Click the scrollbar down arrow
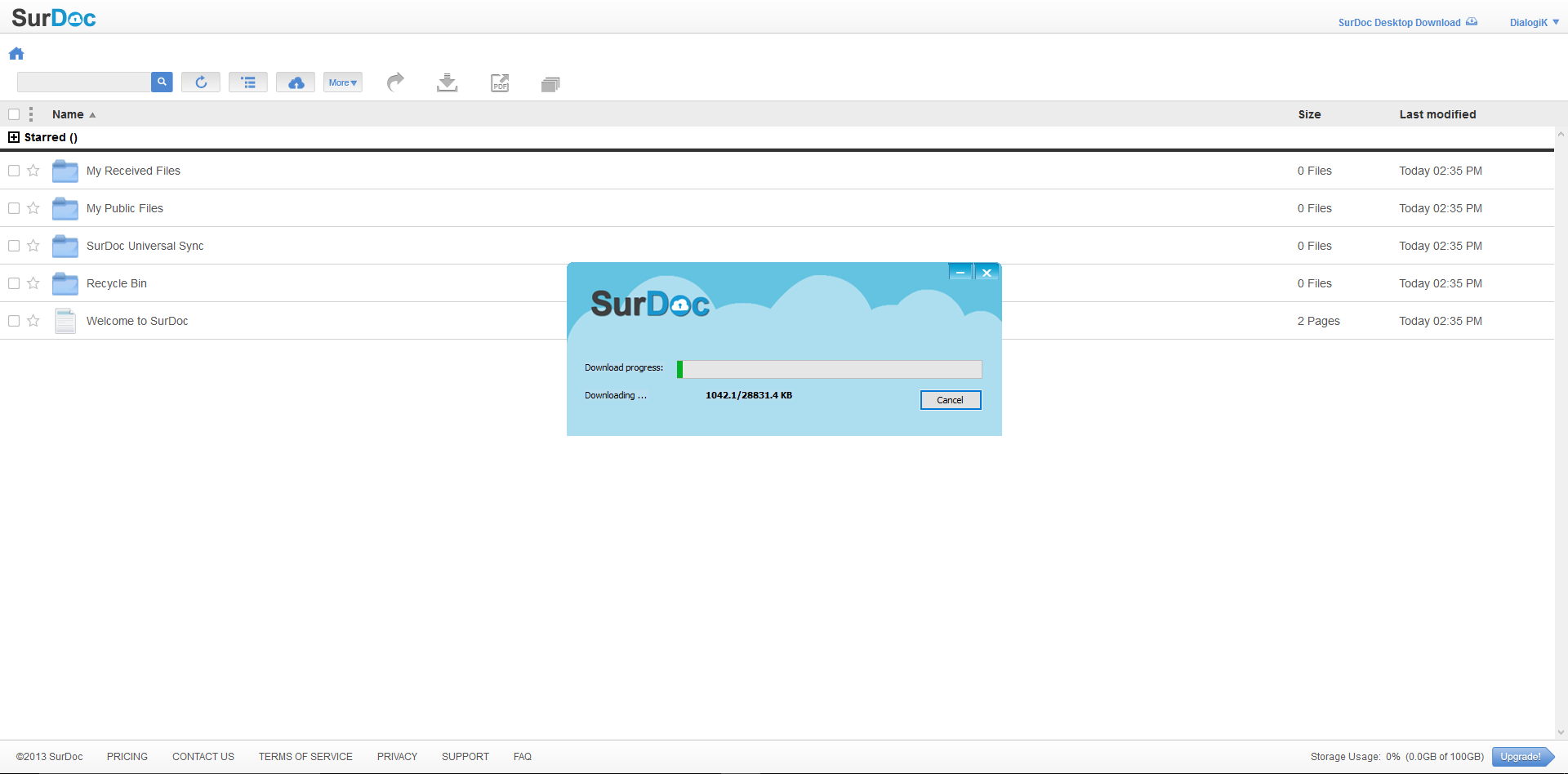The height and width of the screenshot is (774, 1568). pos(1561,732)
